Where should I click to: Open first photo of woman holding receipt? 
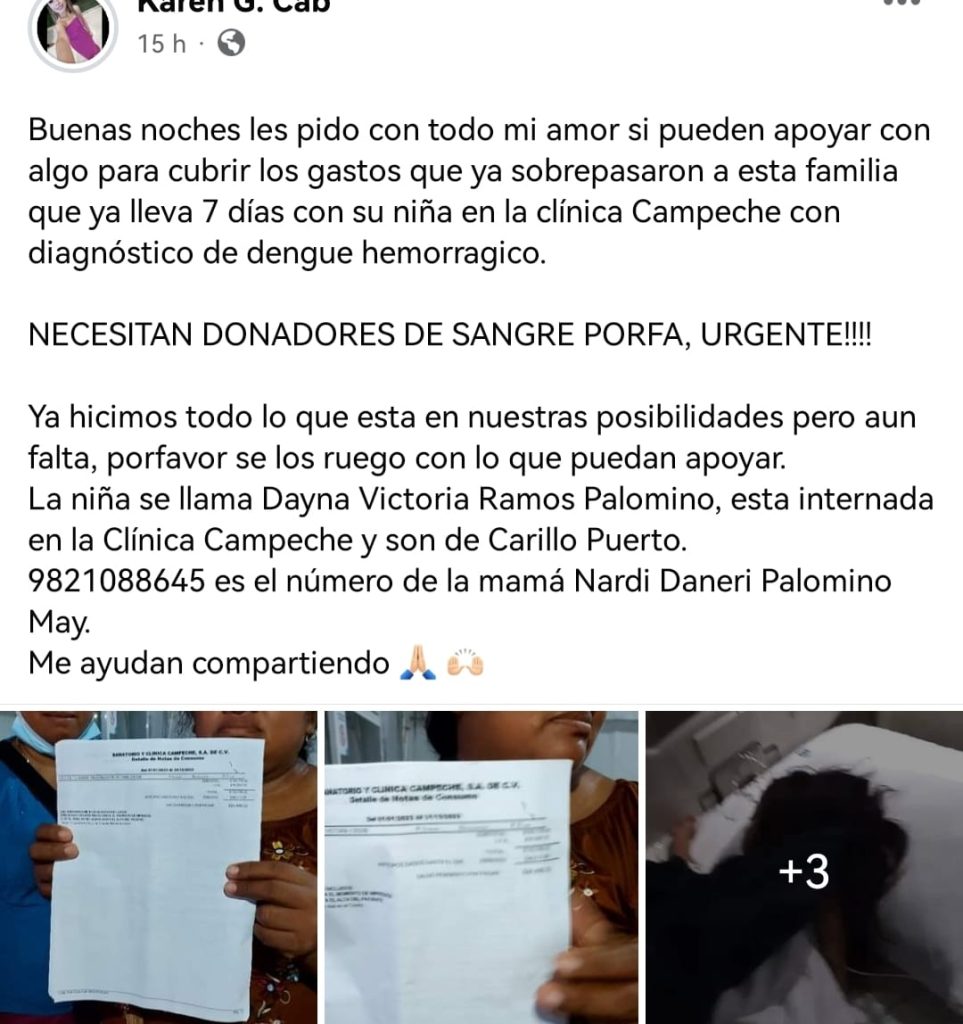coord(159,867)
